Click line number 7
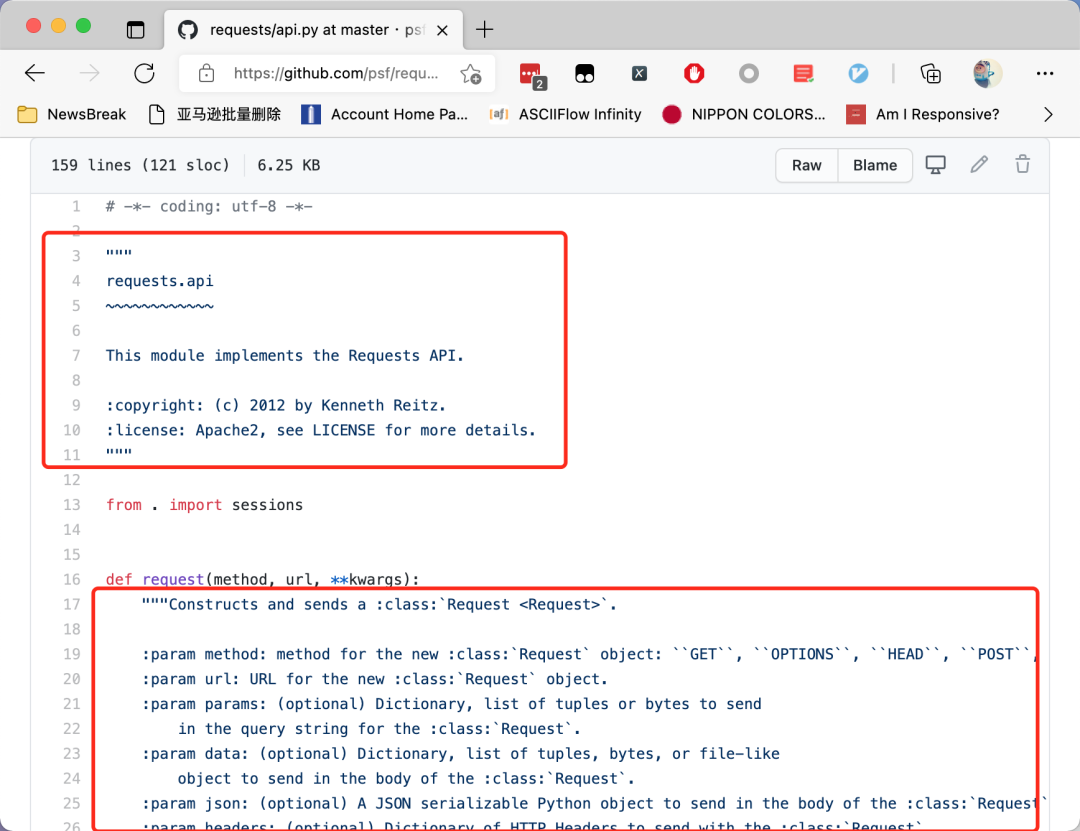The height and width of the screenshot is (831, 1080). [x=76, y=356]
